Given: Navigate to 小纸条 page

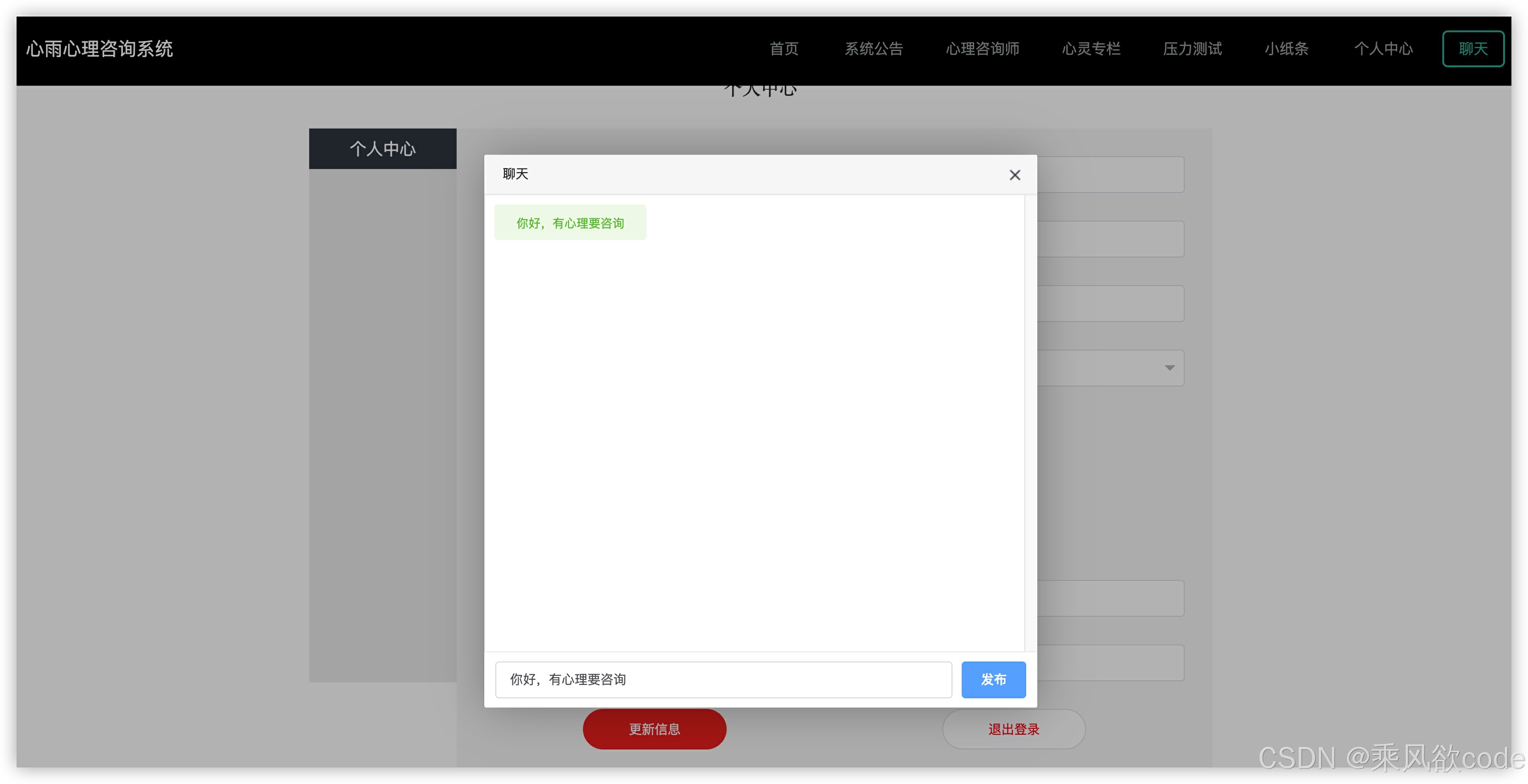Looking at the screenshot, I should tap(1286, 49).
